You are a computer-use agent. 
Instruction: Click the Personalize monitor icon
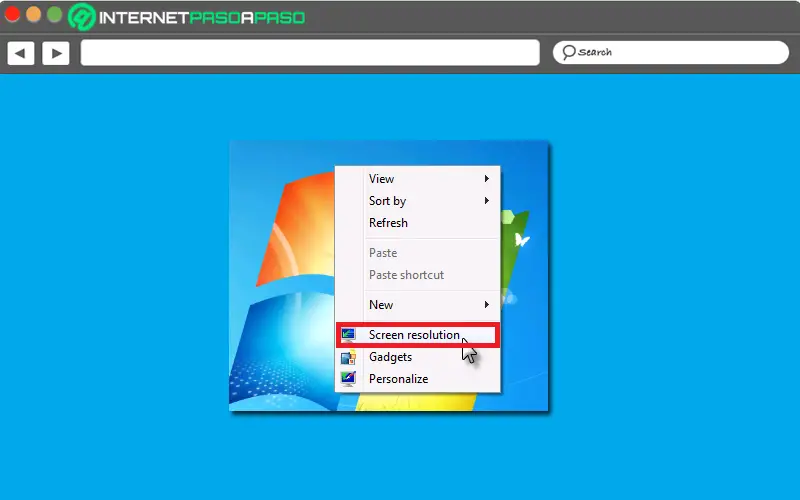348,379
